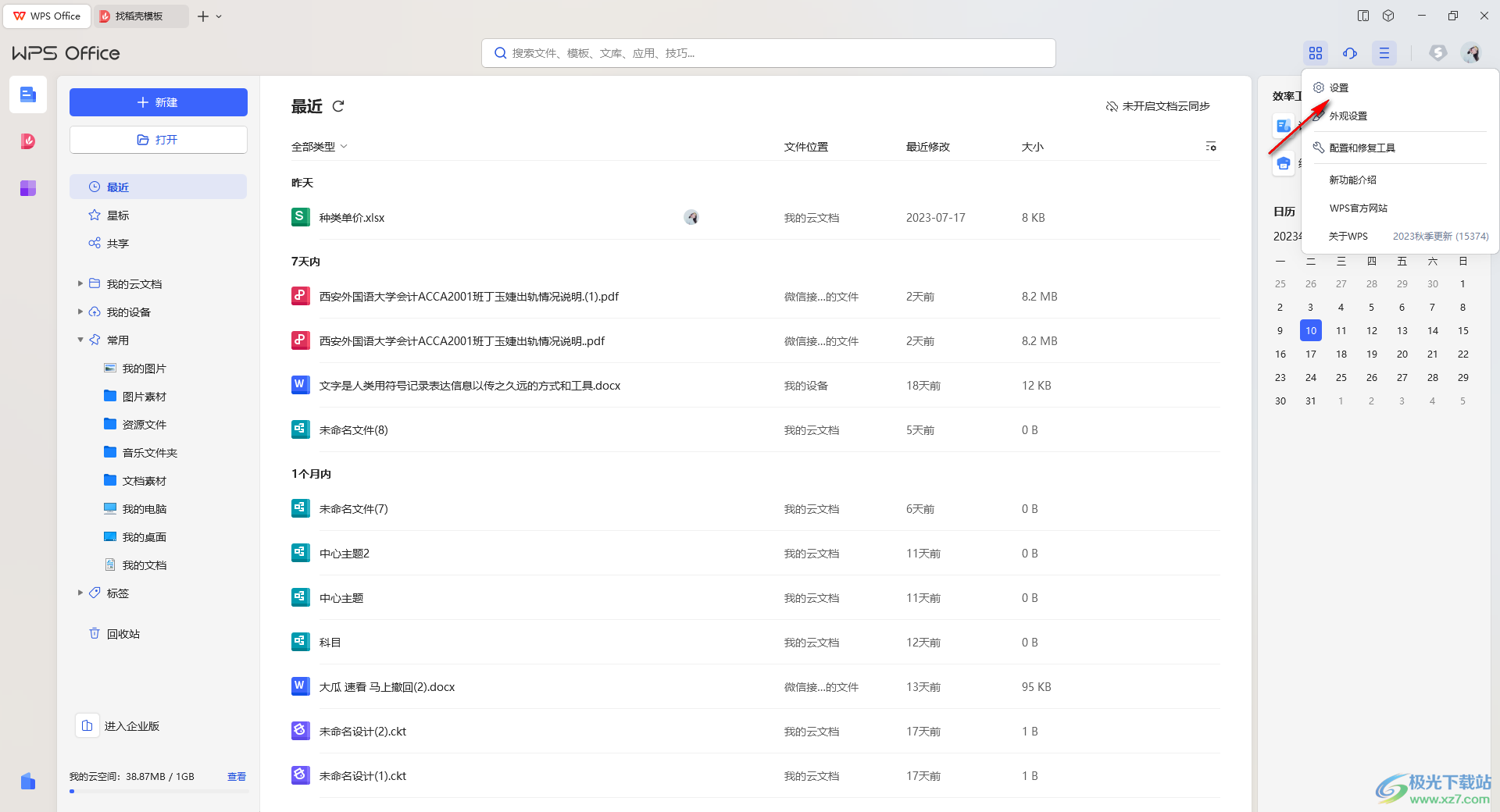1500x812 pixels.
Task: Click the membership badge icon beside the avatar
Action: [x=1437, y=53]
